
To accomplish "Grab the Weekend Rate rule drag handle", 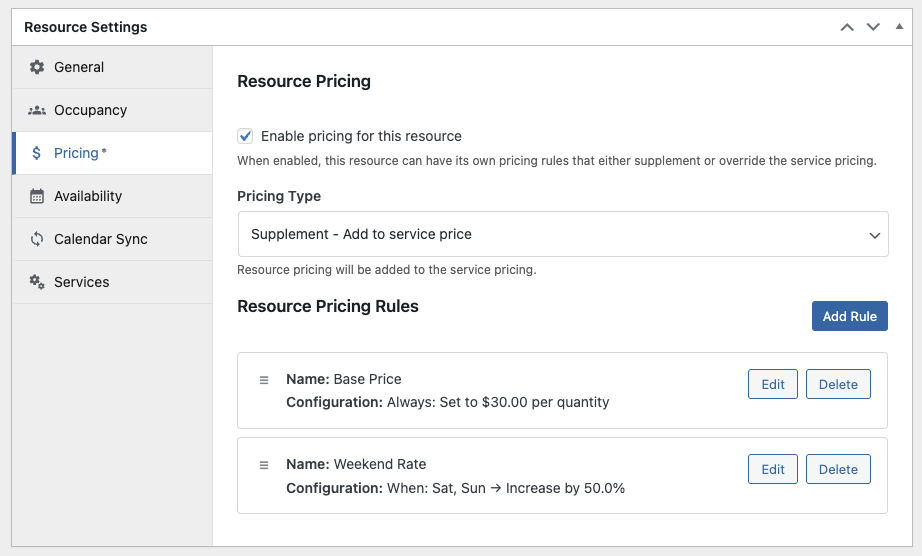I will (264, 465).
